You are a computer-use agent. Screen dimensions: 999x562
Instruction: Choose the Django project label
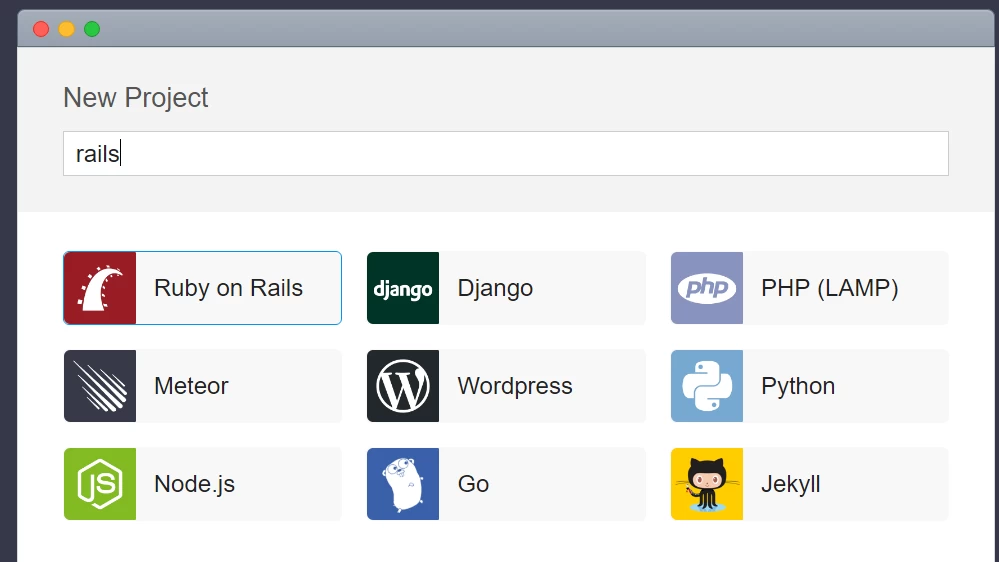495,289
